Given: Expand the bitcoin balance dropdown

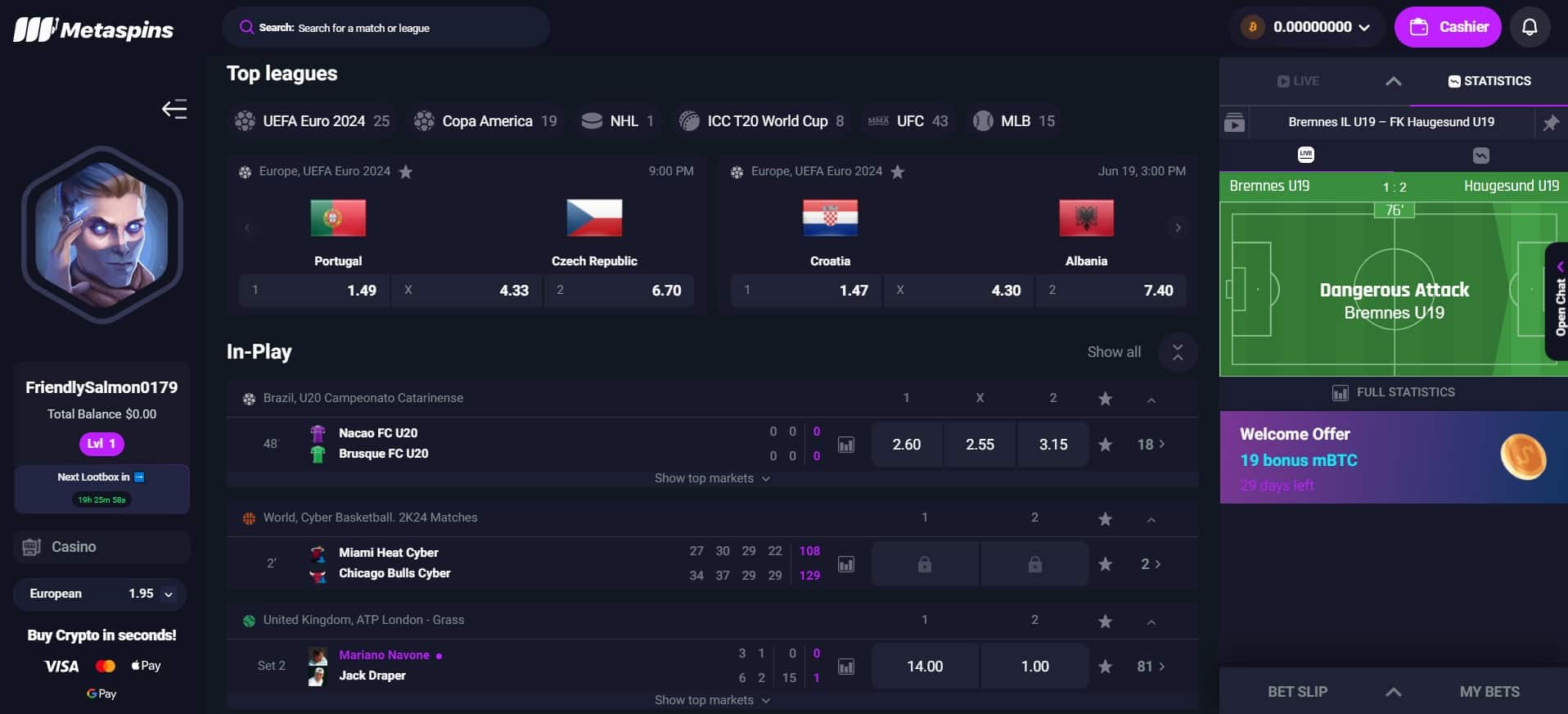Looking at the screenshot, I should coord(1306,27).
